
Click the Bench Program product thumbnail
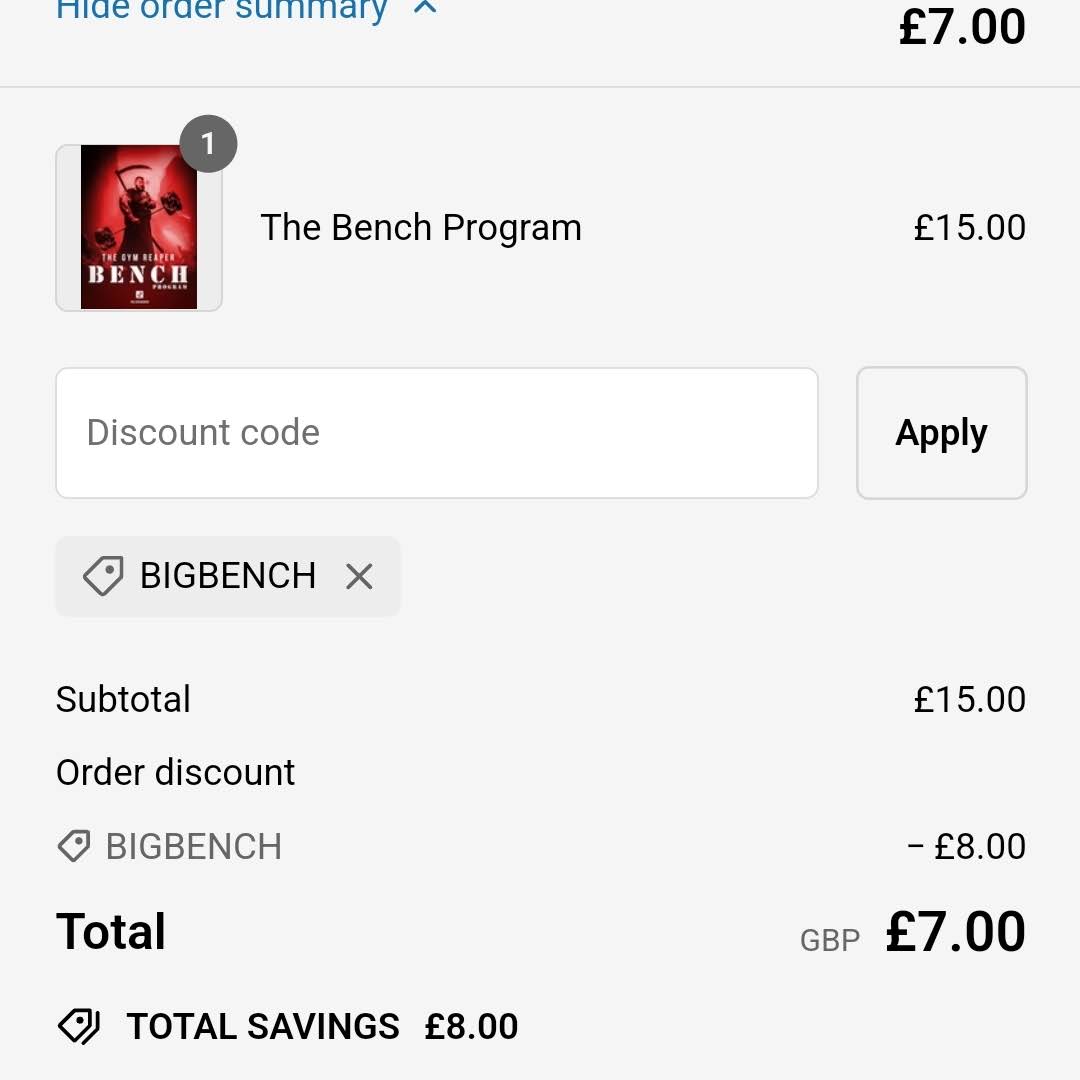coord(139,228)
